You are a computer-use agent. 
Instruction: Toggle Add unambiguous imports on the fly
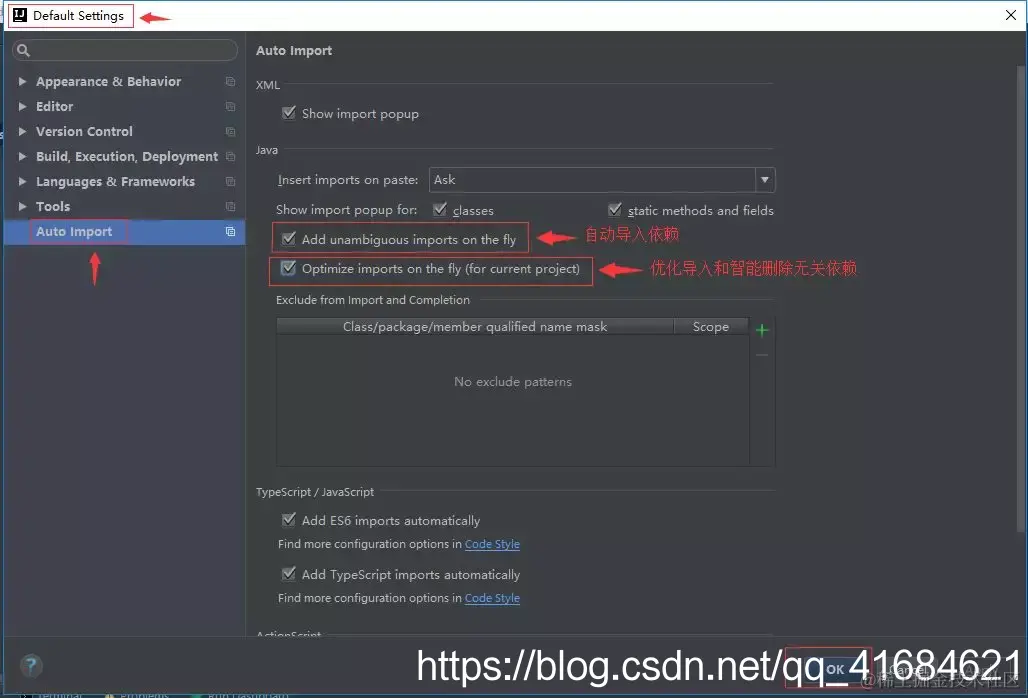(288, 239)
